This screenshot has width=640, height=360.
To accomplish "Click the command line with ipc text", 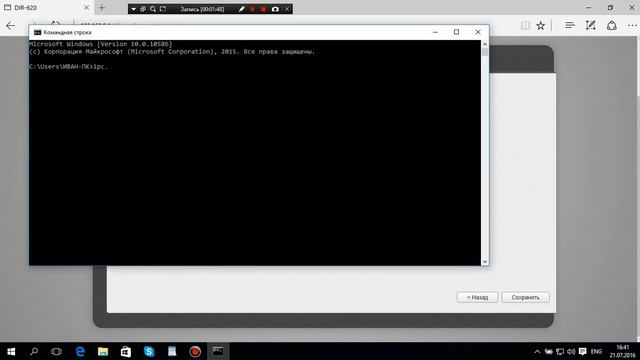I will (x=69, y=67).
